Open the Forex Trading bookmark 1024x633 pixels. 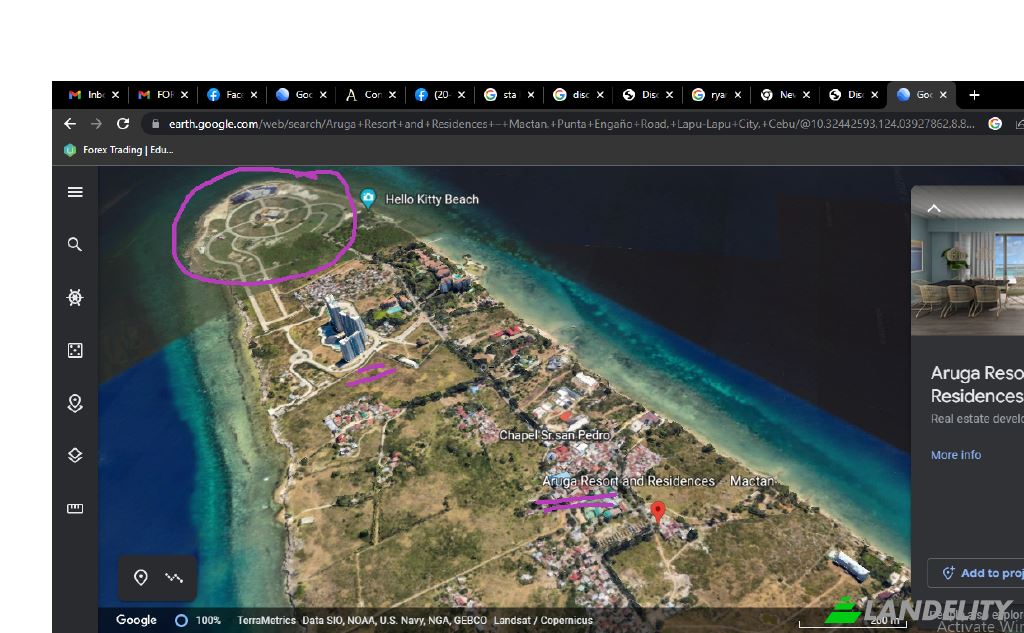[118, 150]
